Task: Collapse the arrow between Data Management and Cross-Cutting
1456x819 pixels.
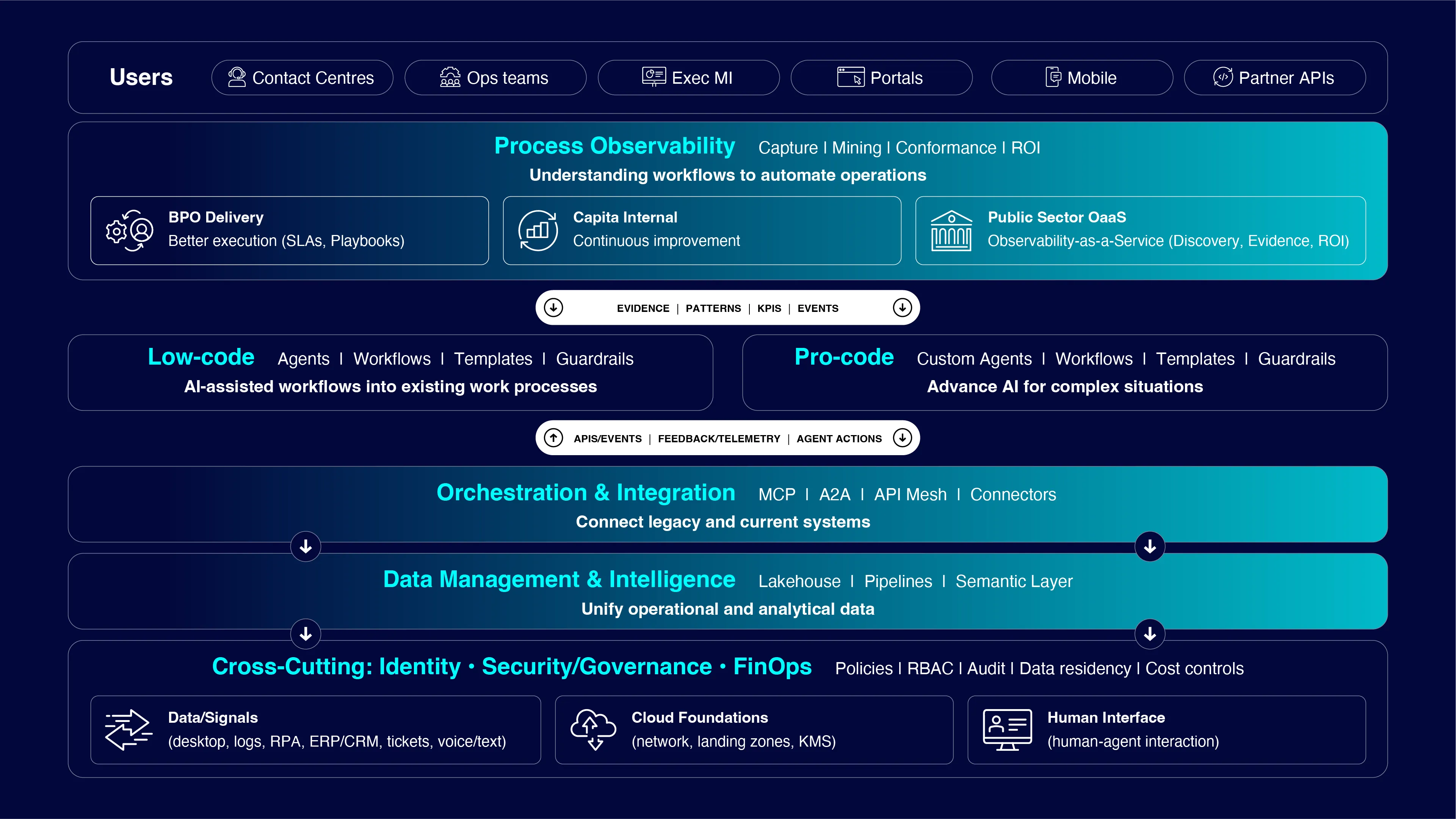Action: click(x=305, y=634)
